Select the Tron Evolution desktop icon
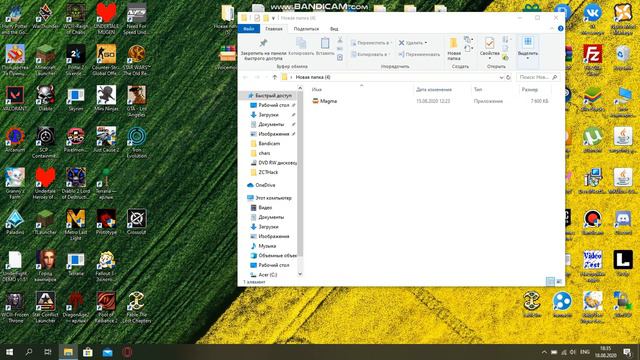The height and width of the screenshot is (360, 640). [136, 142]
